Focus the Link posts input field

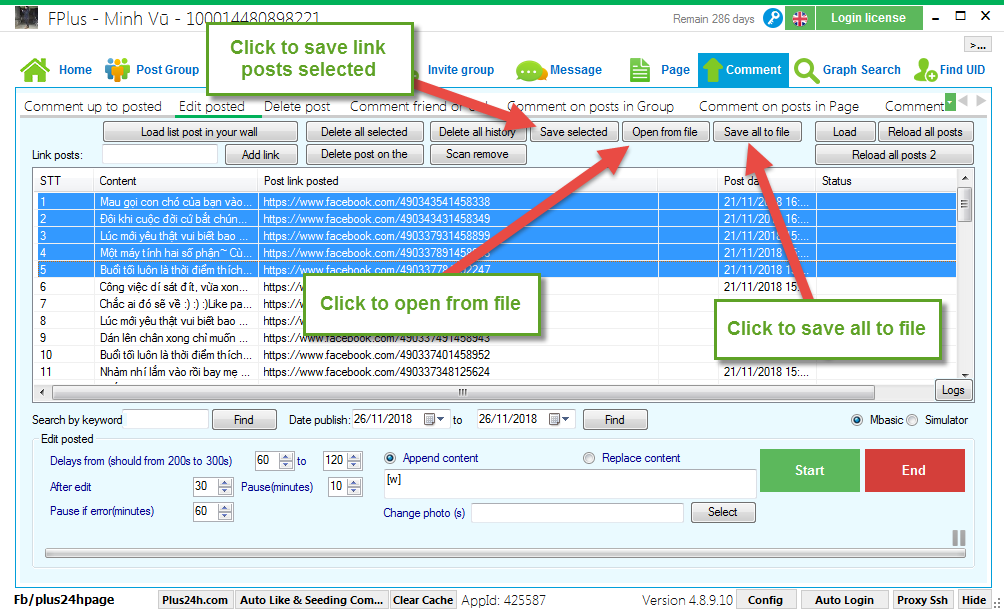160,154
